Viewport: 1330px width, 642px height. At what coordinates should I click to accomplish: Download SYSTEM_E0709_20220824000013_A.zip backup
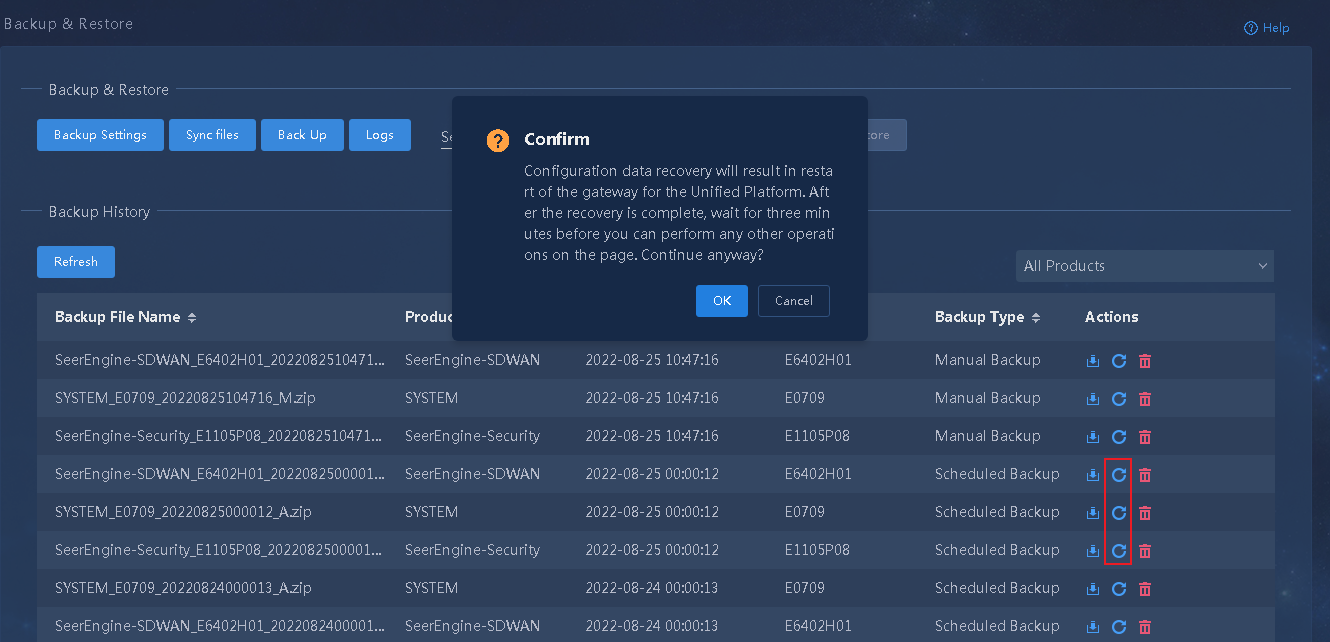tap(1093, 589)
